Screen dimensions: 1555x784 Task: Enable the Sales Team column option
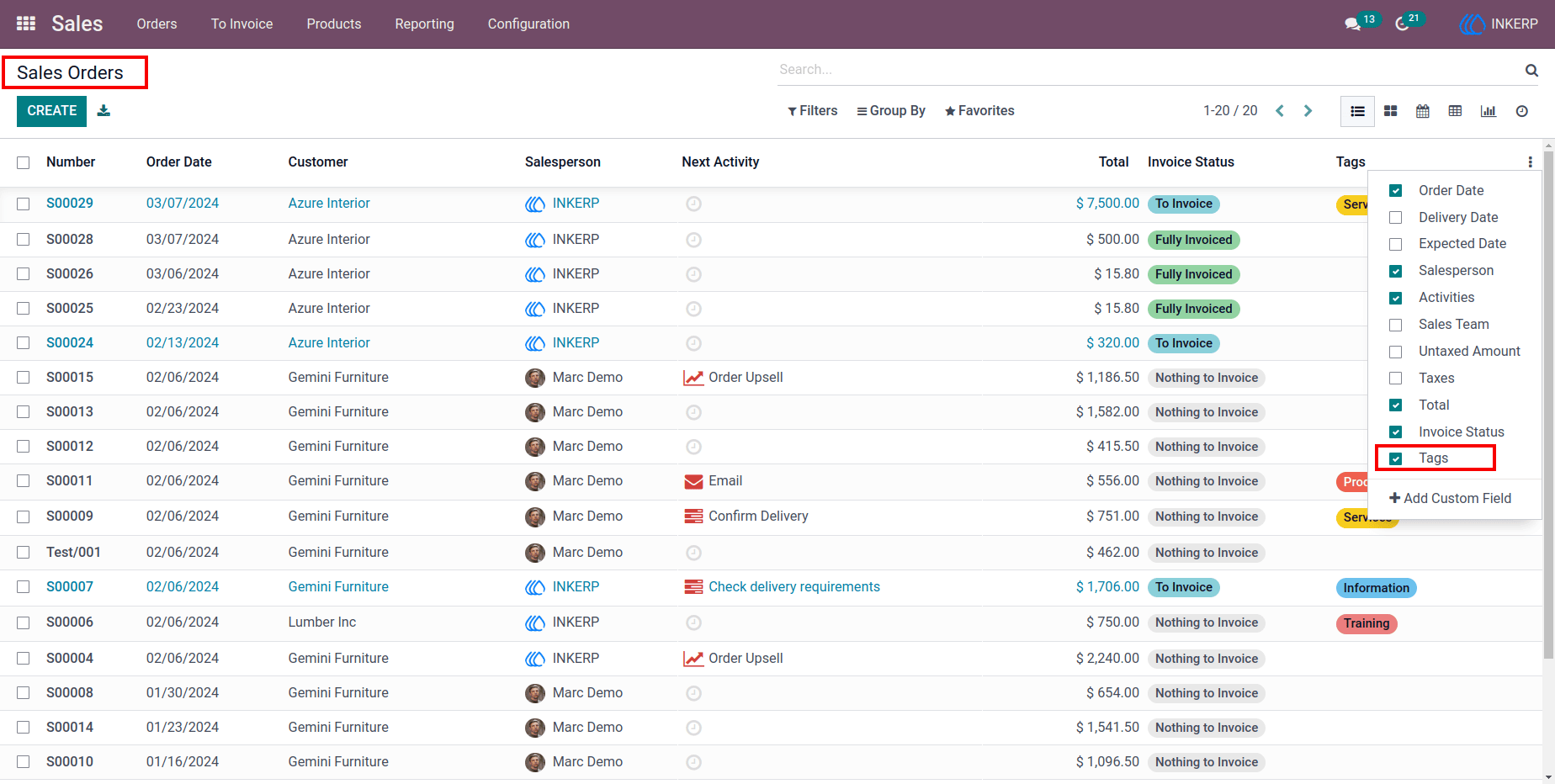(1395, 325)
